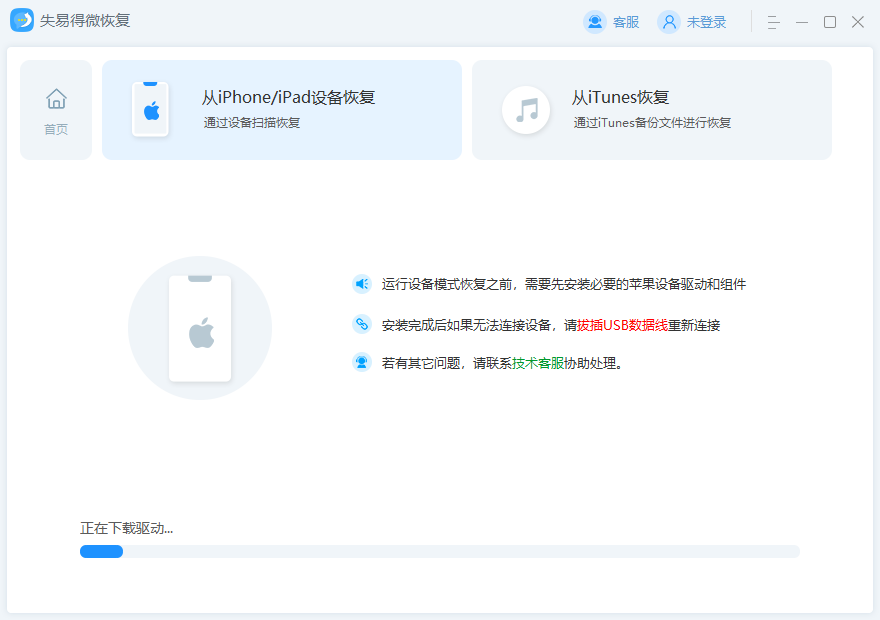Click the speaker announcement icon
880x620 pixels.
click(x=362, y=284)
